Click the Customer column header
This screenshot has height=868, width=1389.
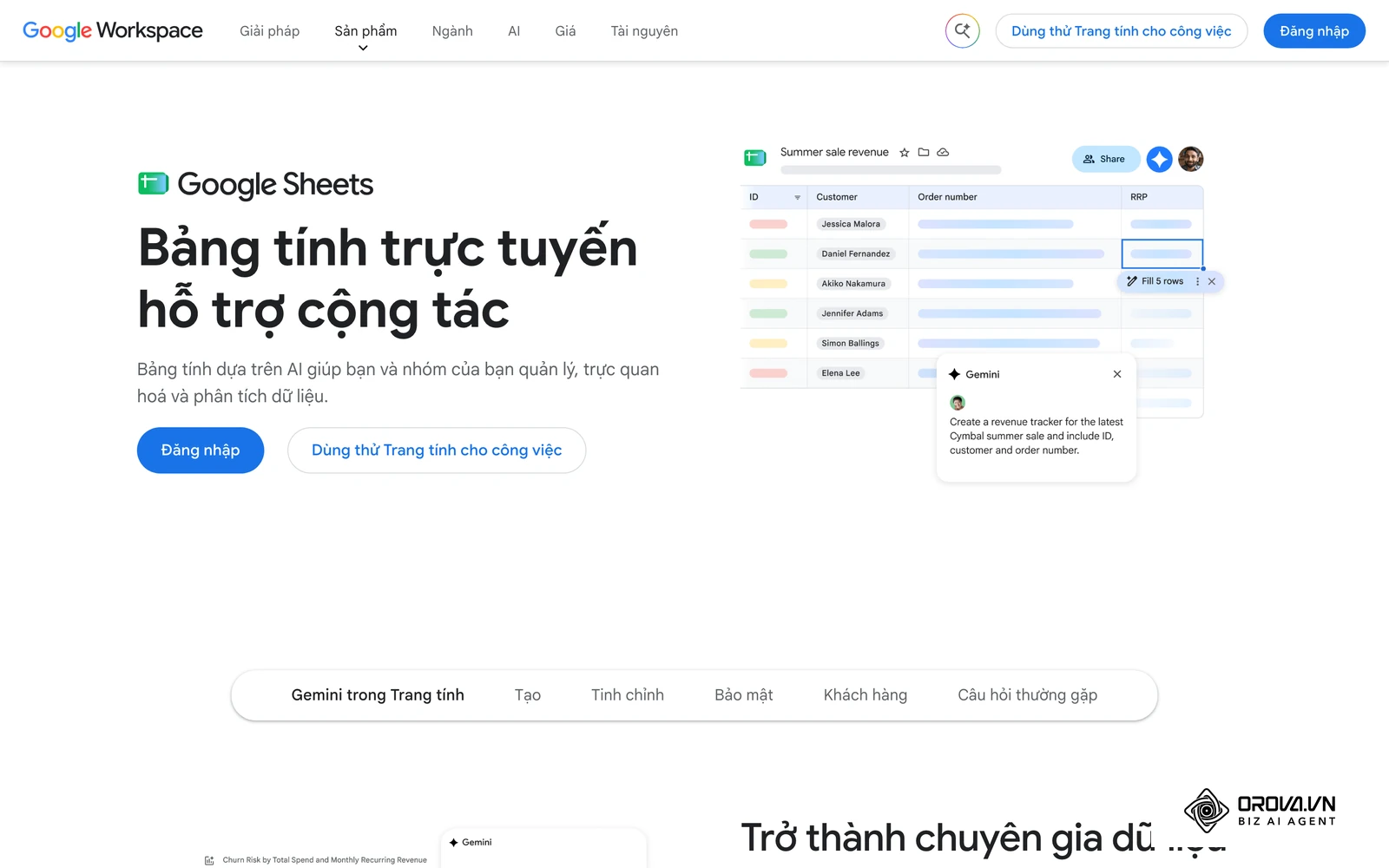837,197
